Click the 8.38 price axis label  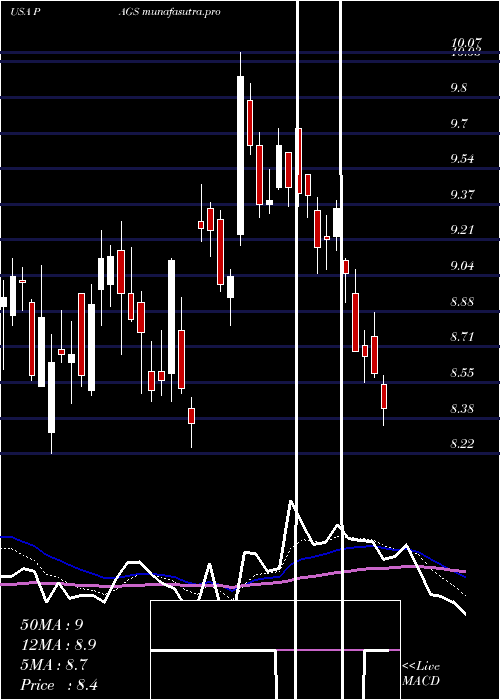click(x=462, y=408)
